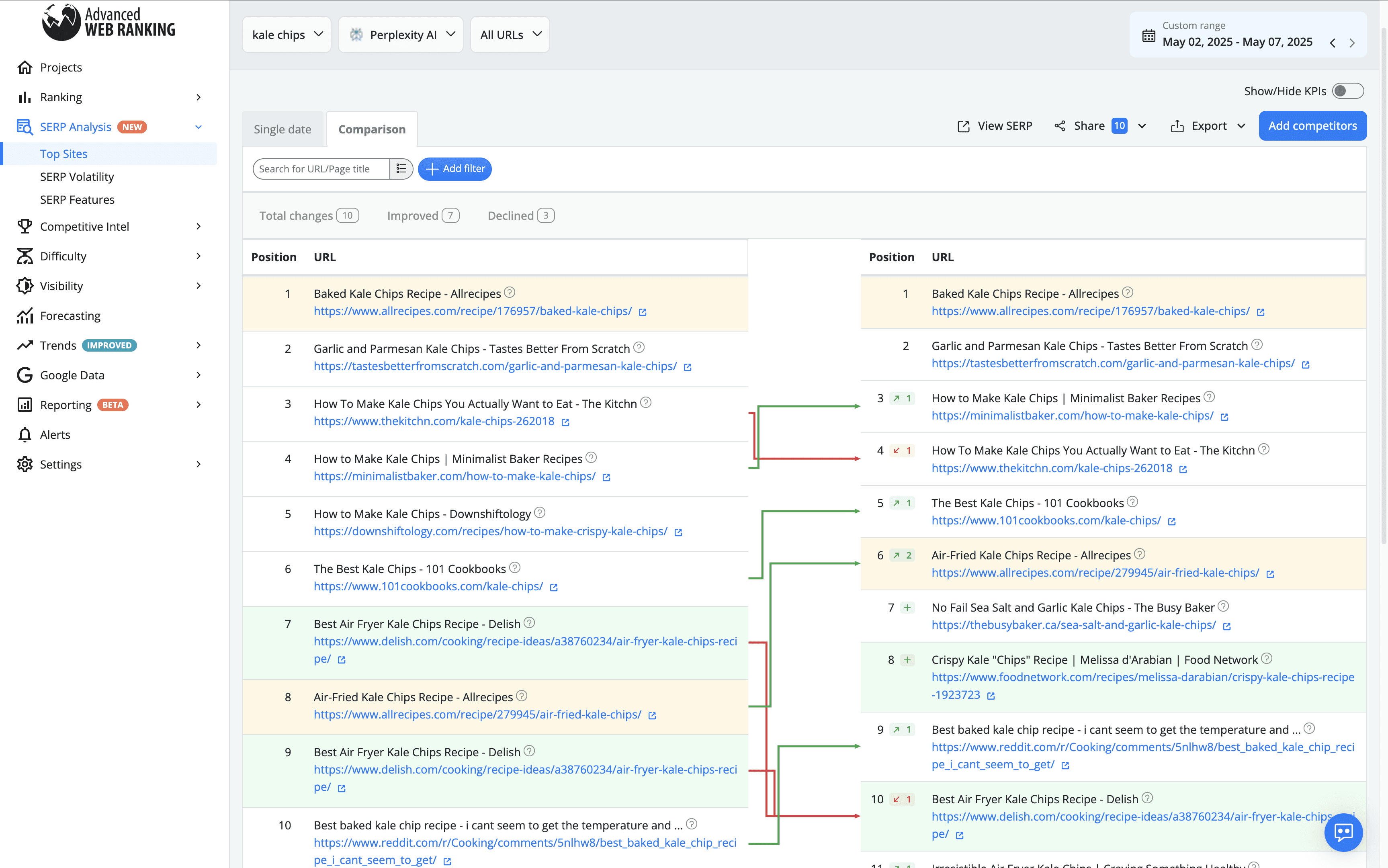The image size is (1388, 868).
Task: Collapse the SERP Analysis section chevron
Action: click(199, 127)
